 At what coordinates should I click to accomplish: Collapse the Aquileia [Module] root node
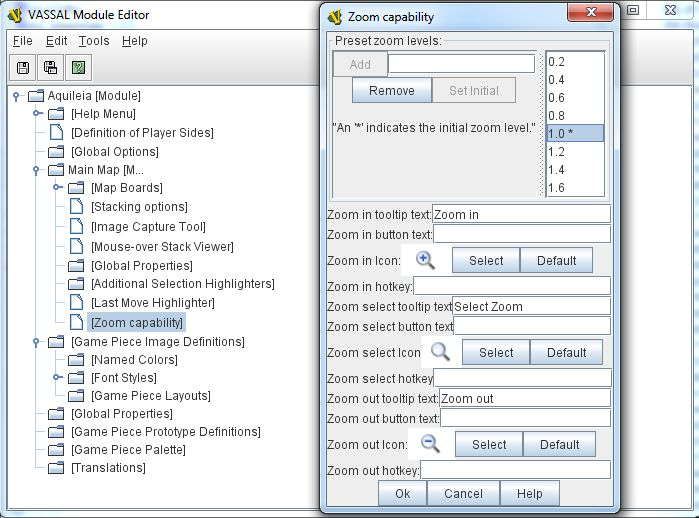[16, 96]
